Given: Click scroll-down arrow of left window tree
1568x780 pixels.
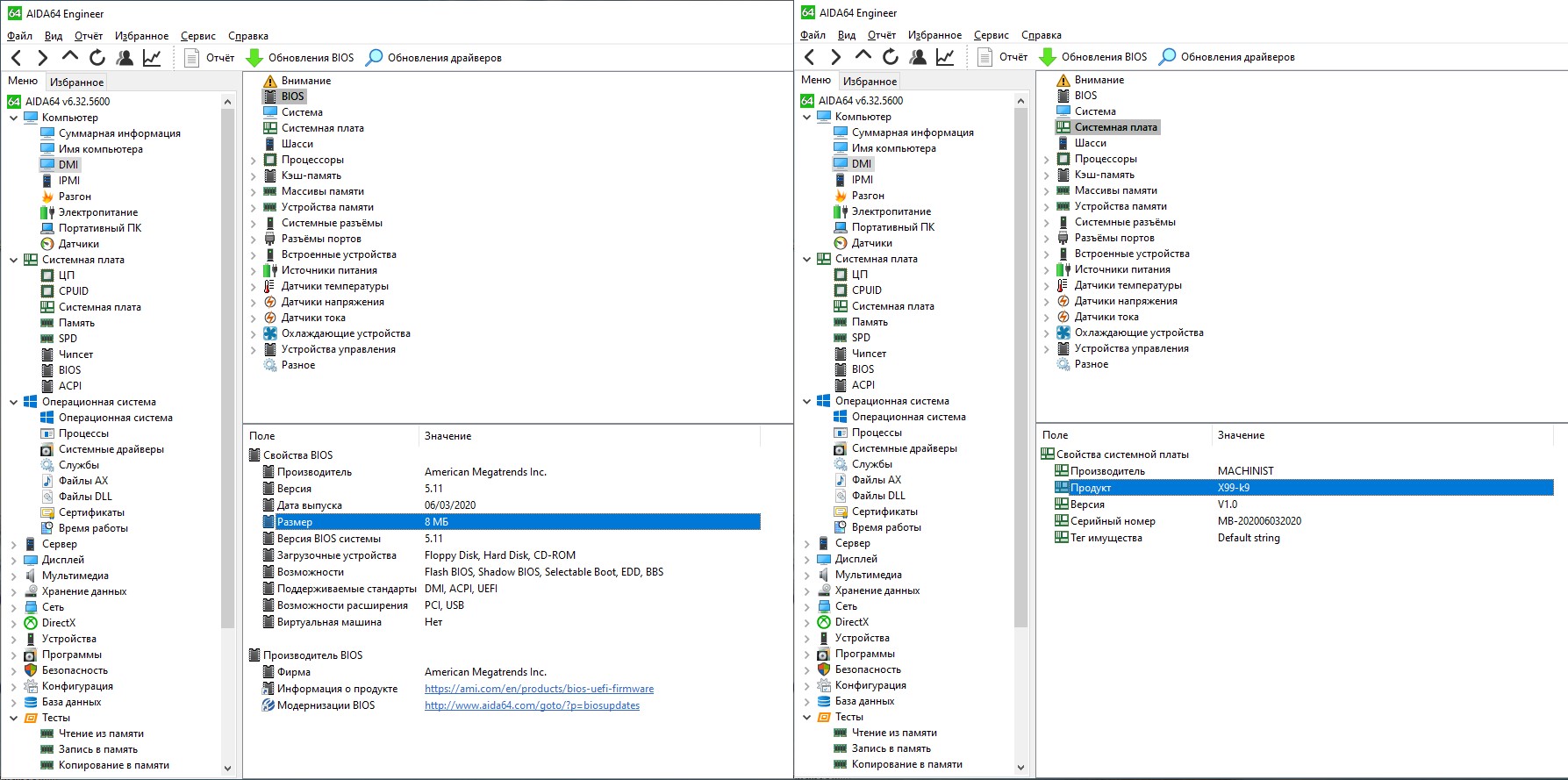Looking at the screenshot, I should point(228,768).
